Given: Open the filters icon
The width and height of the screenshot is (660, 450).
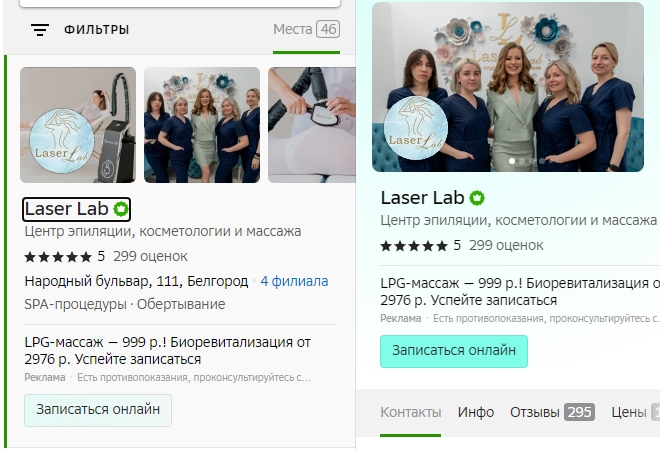Looking at the screenshot, I should [x=40, y=30].
